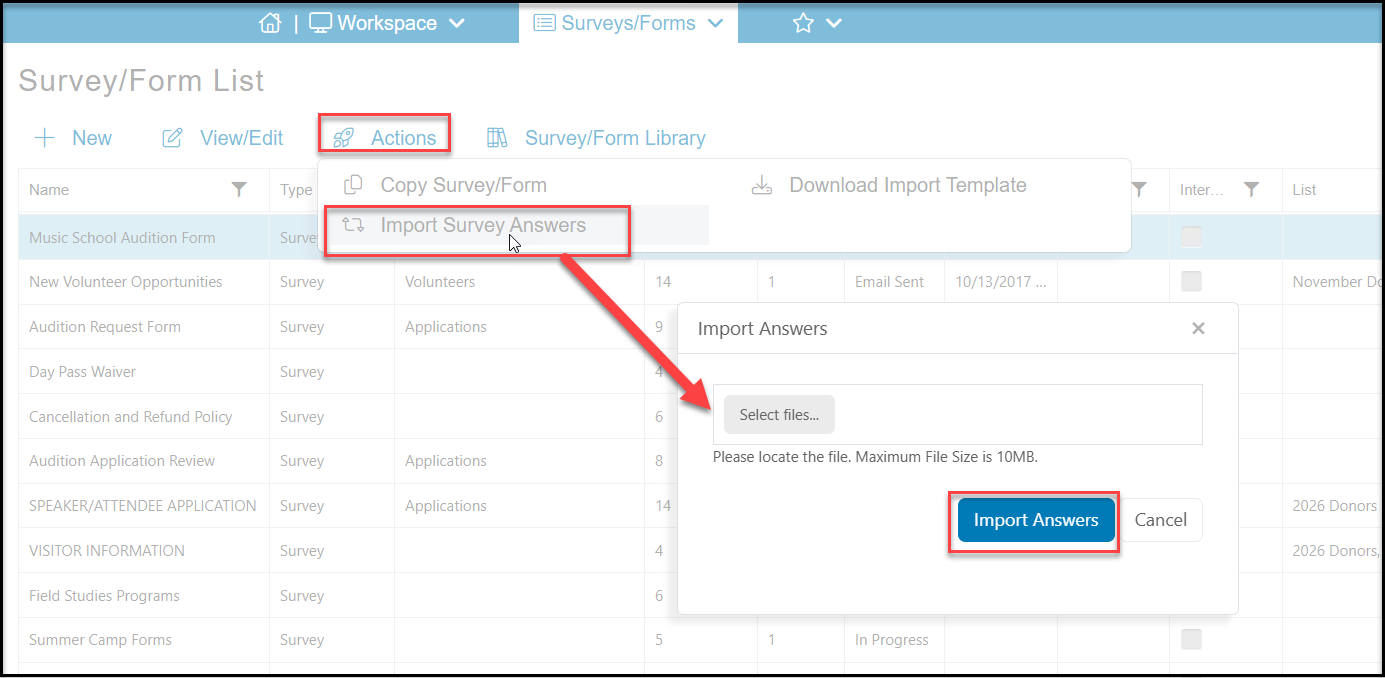Expand the Workspace dropdown chevron
The height and width of the screenshot is (678, 1385).
456,23
